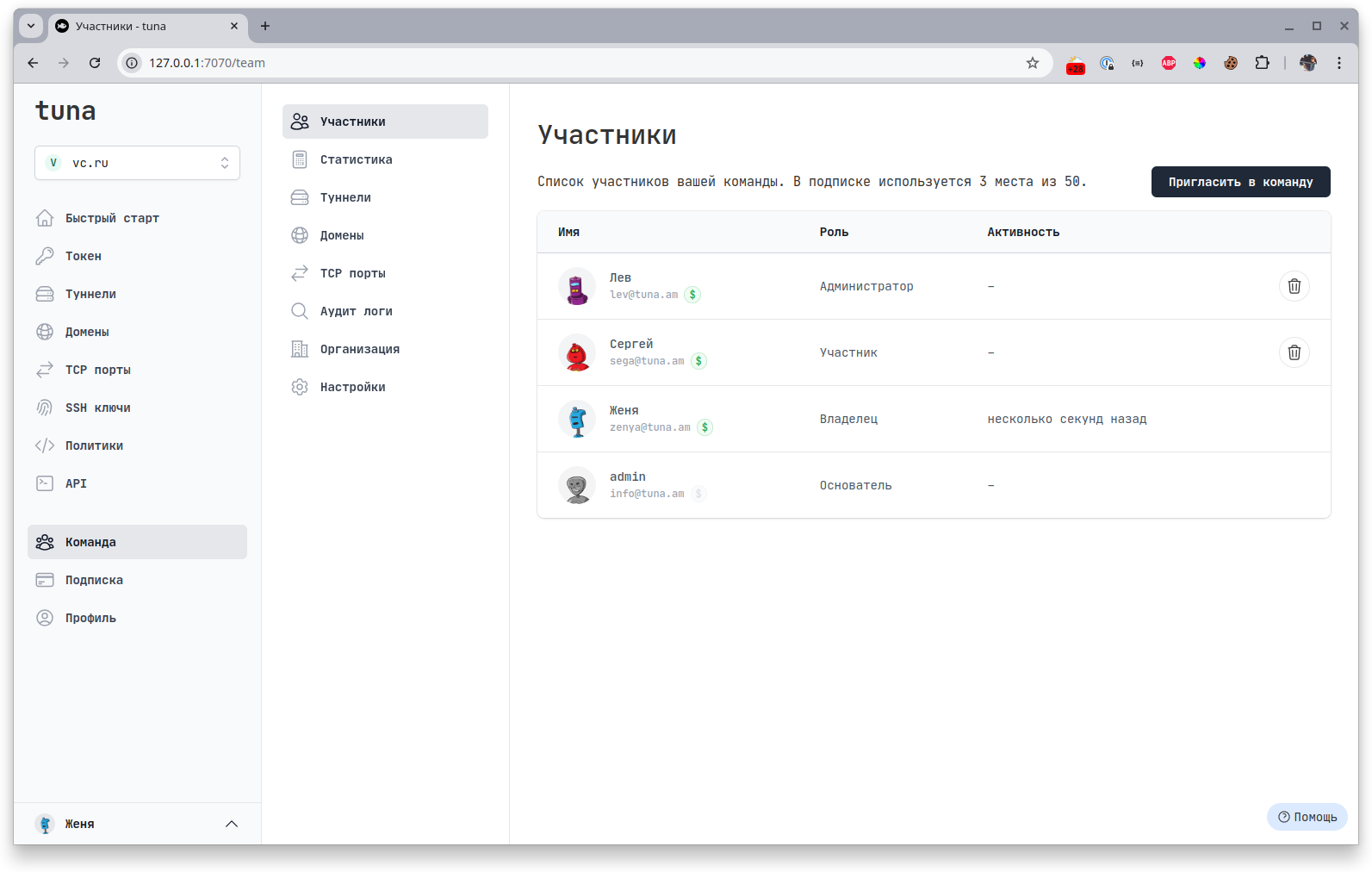Click the AdBlock Plus extension icon
Screen dimensions: 1372x872
point(1169,63)
